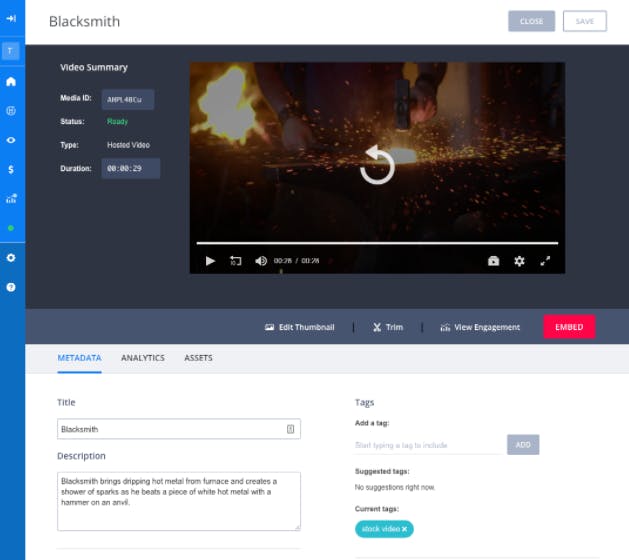Viewport: 629px width, 560px height.
Task: Click the red EMBED button
Action: coord(569,327)
